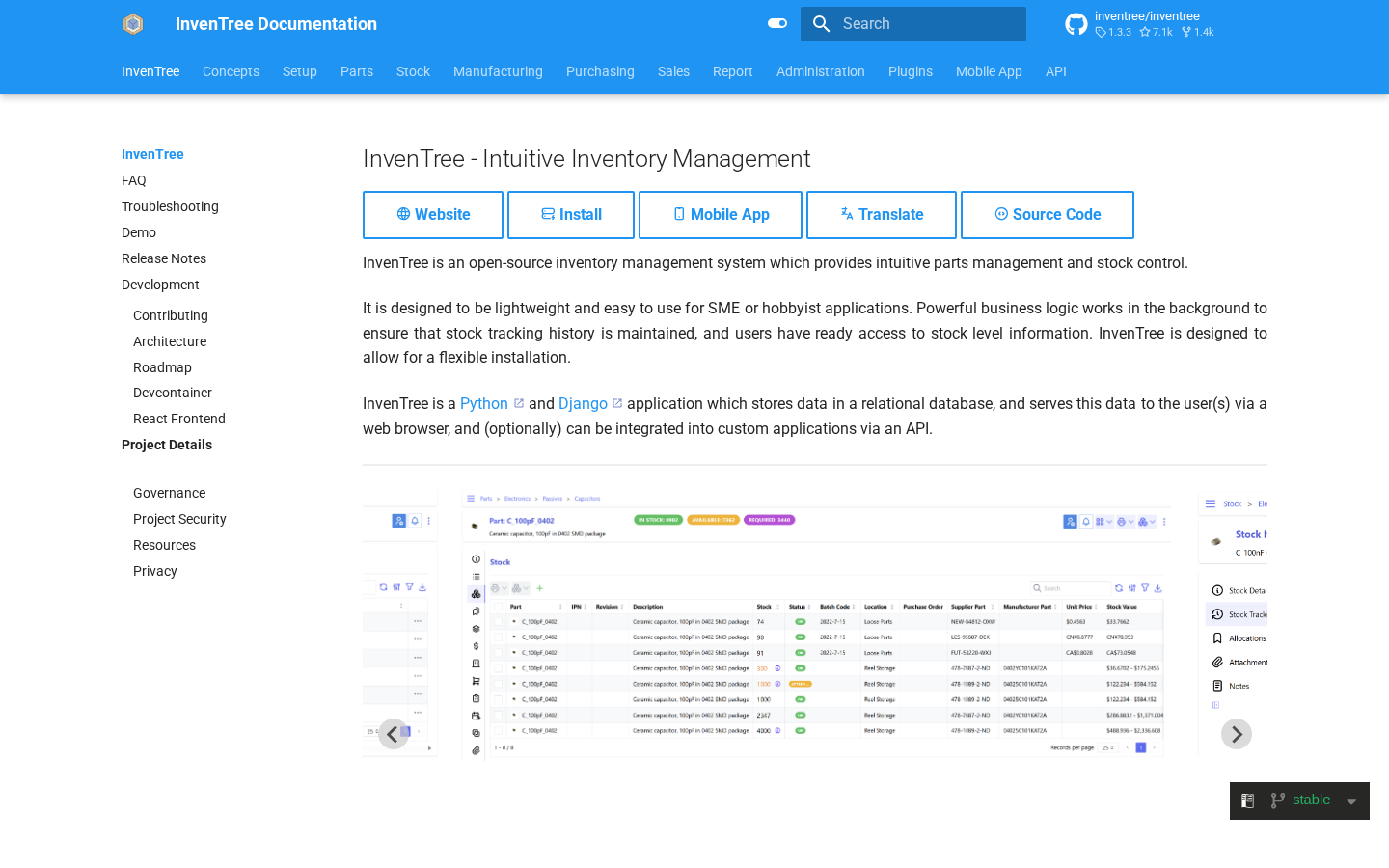The height and width of the screenshot is (868, 1389).
Task: Click InvenTree in the sidebar
Action: click(152, 154)
